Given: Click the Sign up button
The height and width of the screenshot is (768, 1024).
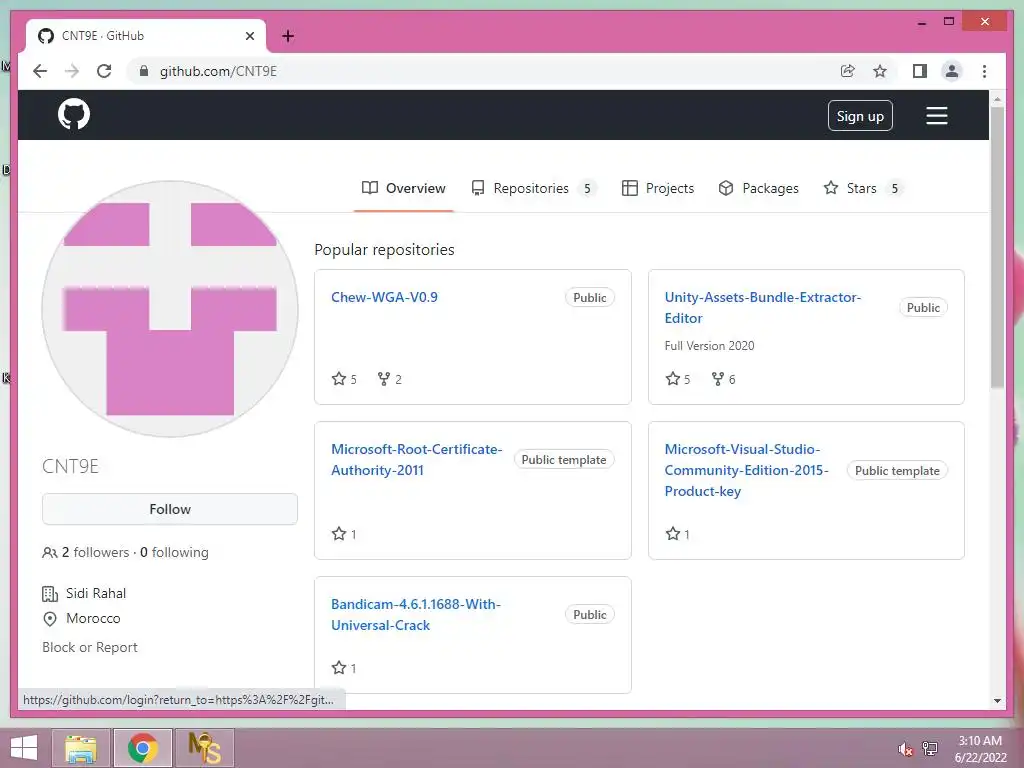Looking at the screenshot, I should 860,116.
